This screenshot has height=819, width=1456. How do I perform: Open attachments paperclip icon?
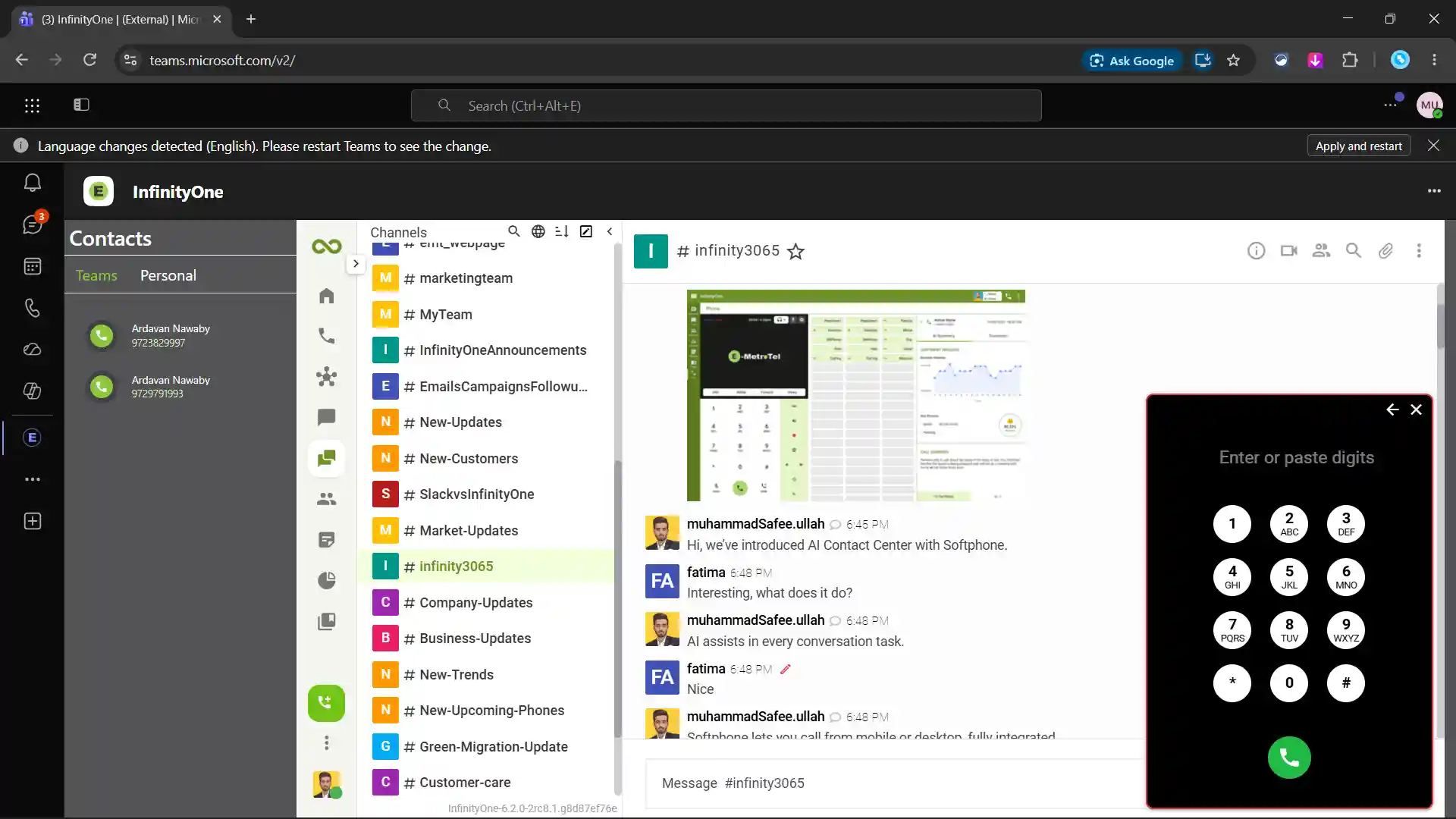pyautogui.click(x=1386, y=251)
